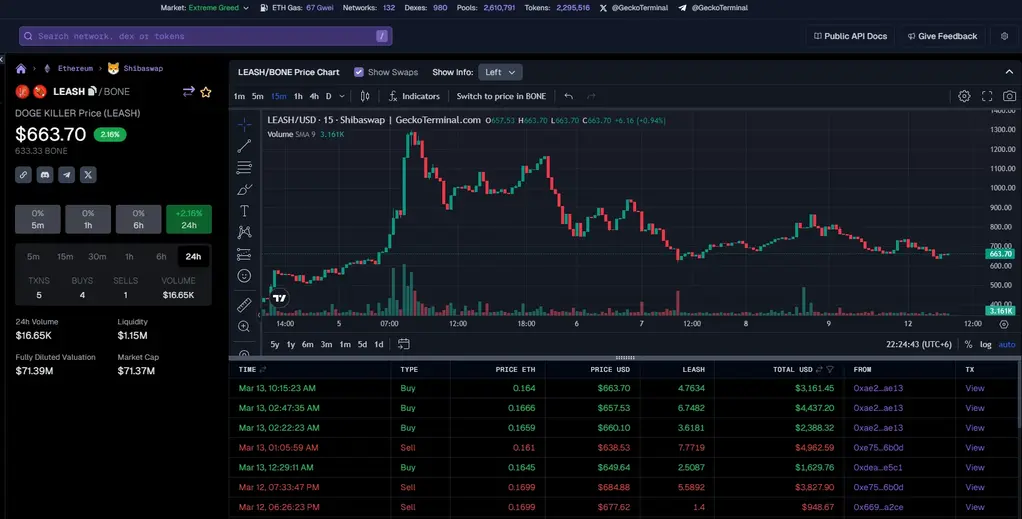View transaction for Mar 13, 10:15:23 AM

coord(974,389)
